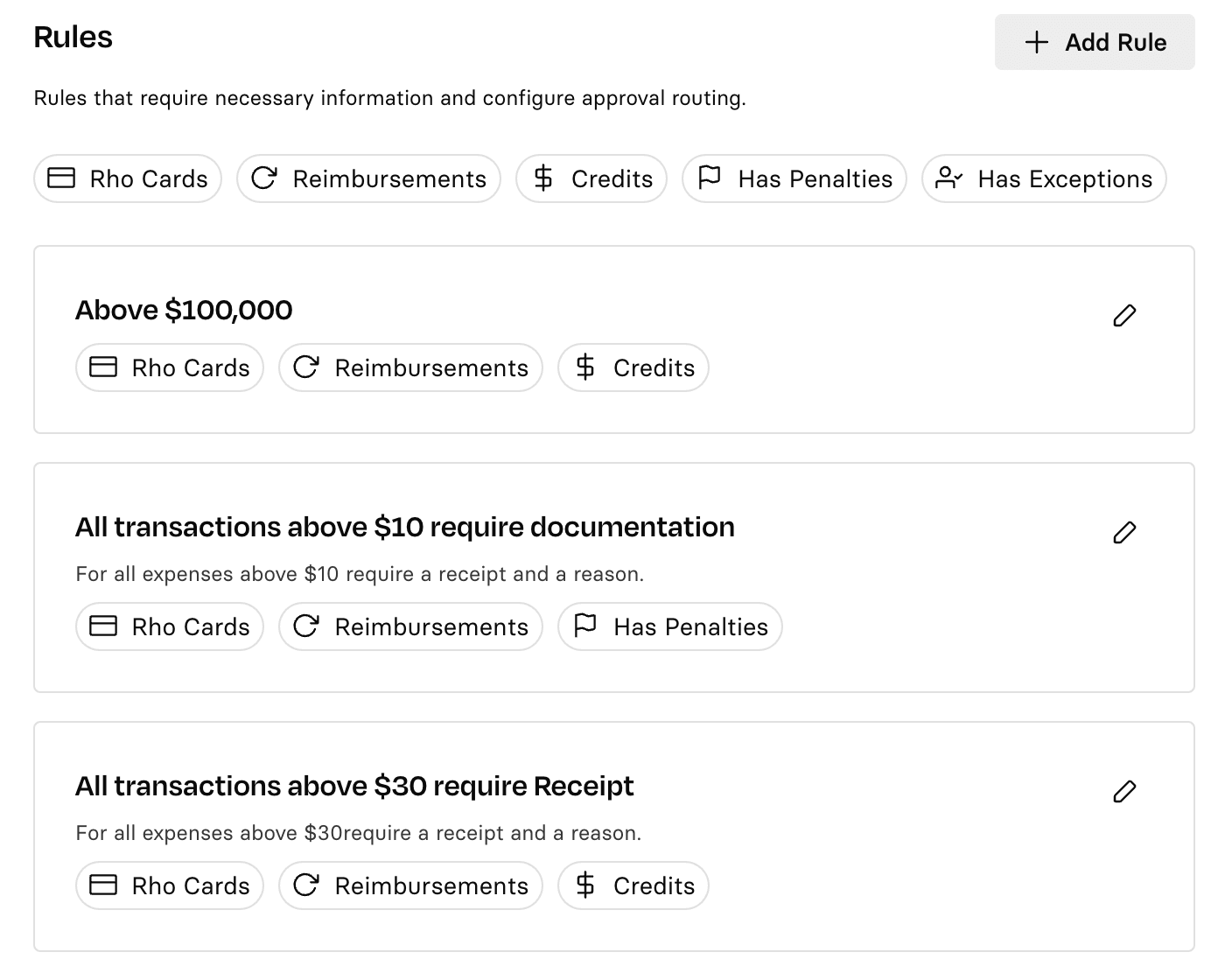Image resolution: width=1232 pixels, height=966 pixels.
Task: Click the Reimbursements filter chip
Action: point(367,178)
